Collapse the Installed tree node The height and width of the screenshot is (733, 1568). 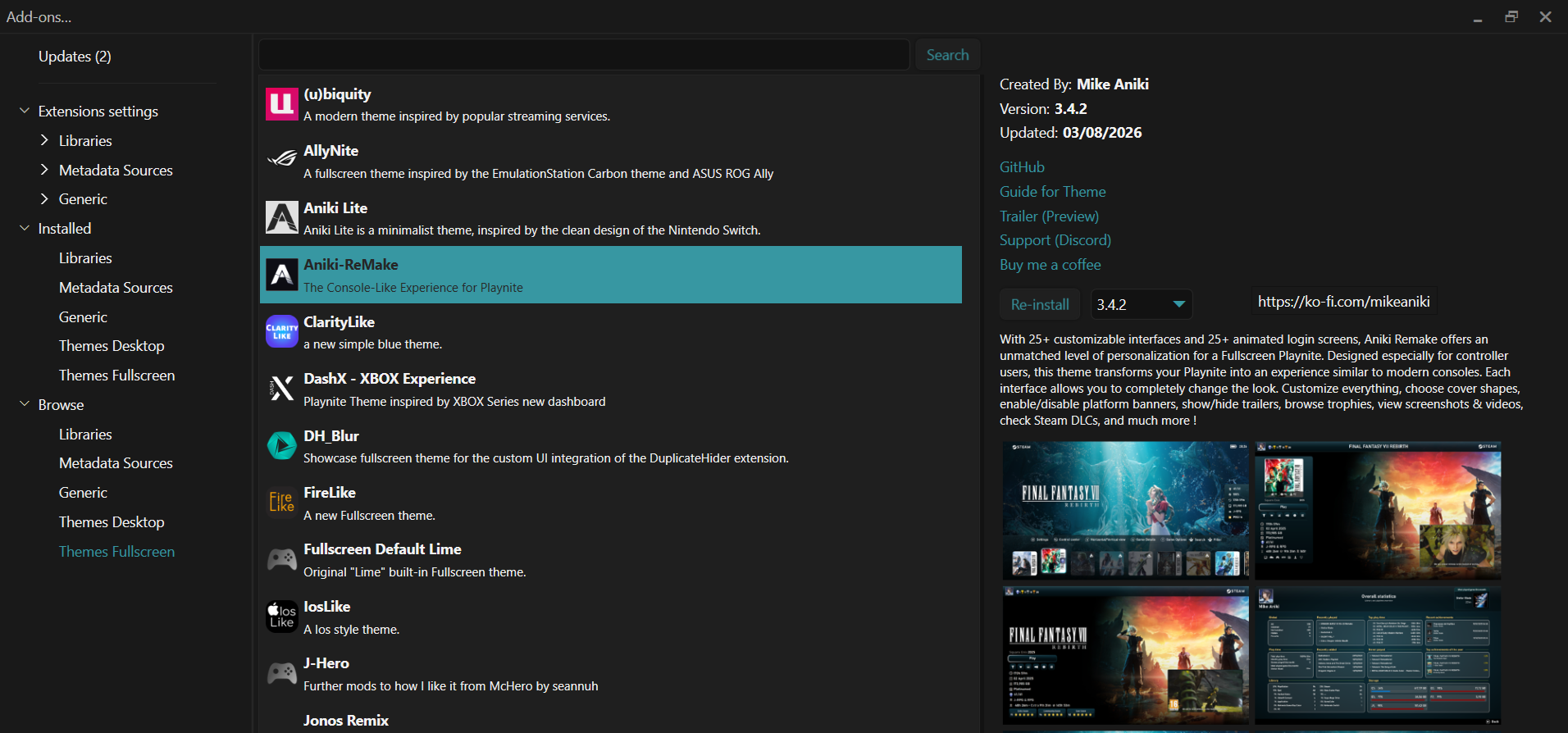pyautogui.click(x=25, y=228)
